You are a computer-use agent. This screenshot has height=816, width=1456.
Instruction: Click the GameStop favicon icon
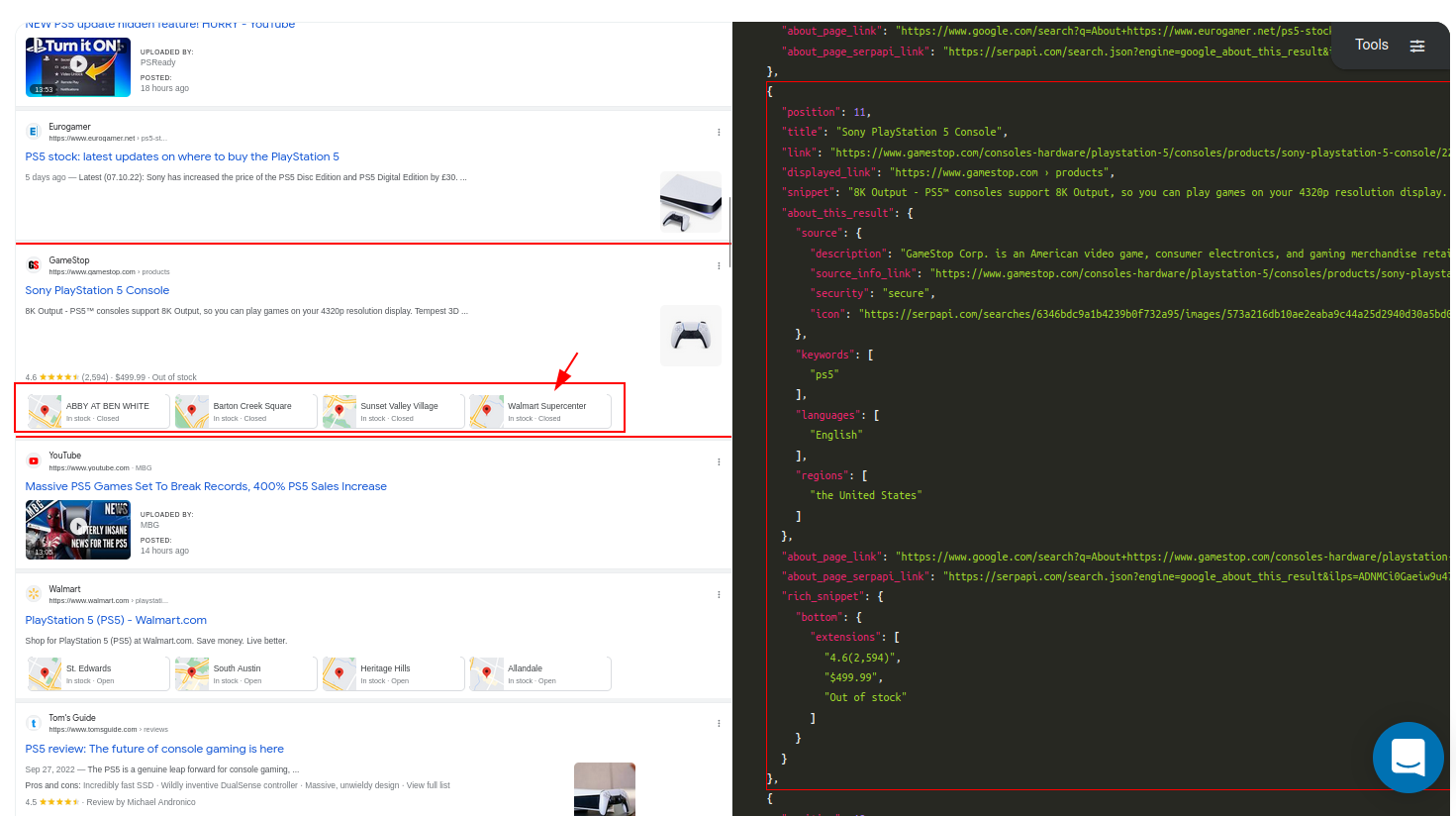[x=34, y=263]
